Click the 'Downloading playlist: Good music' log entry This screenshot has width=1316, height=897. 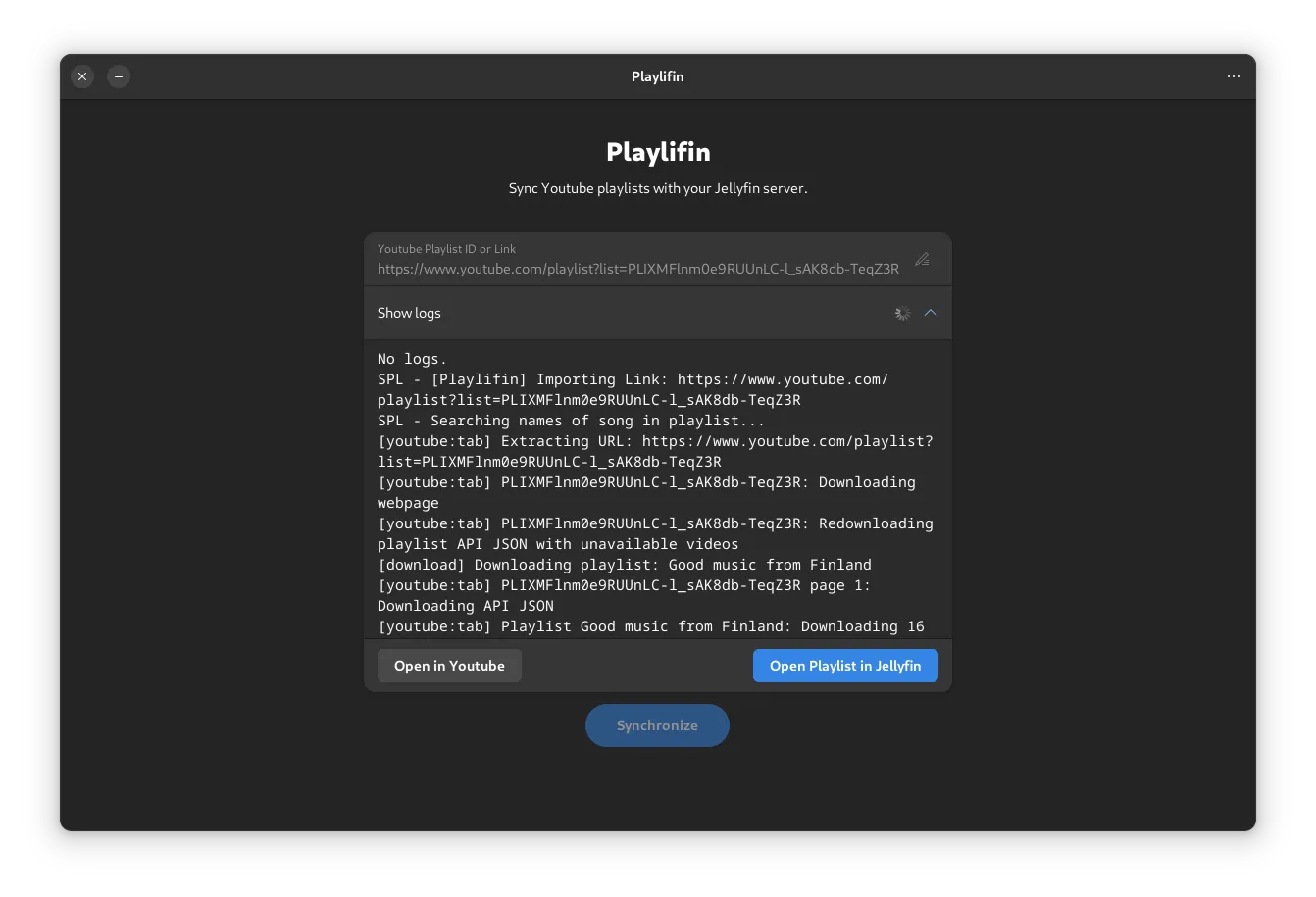624,565
